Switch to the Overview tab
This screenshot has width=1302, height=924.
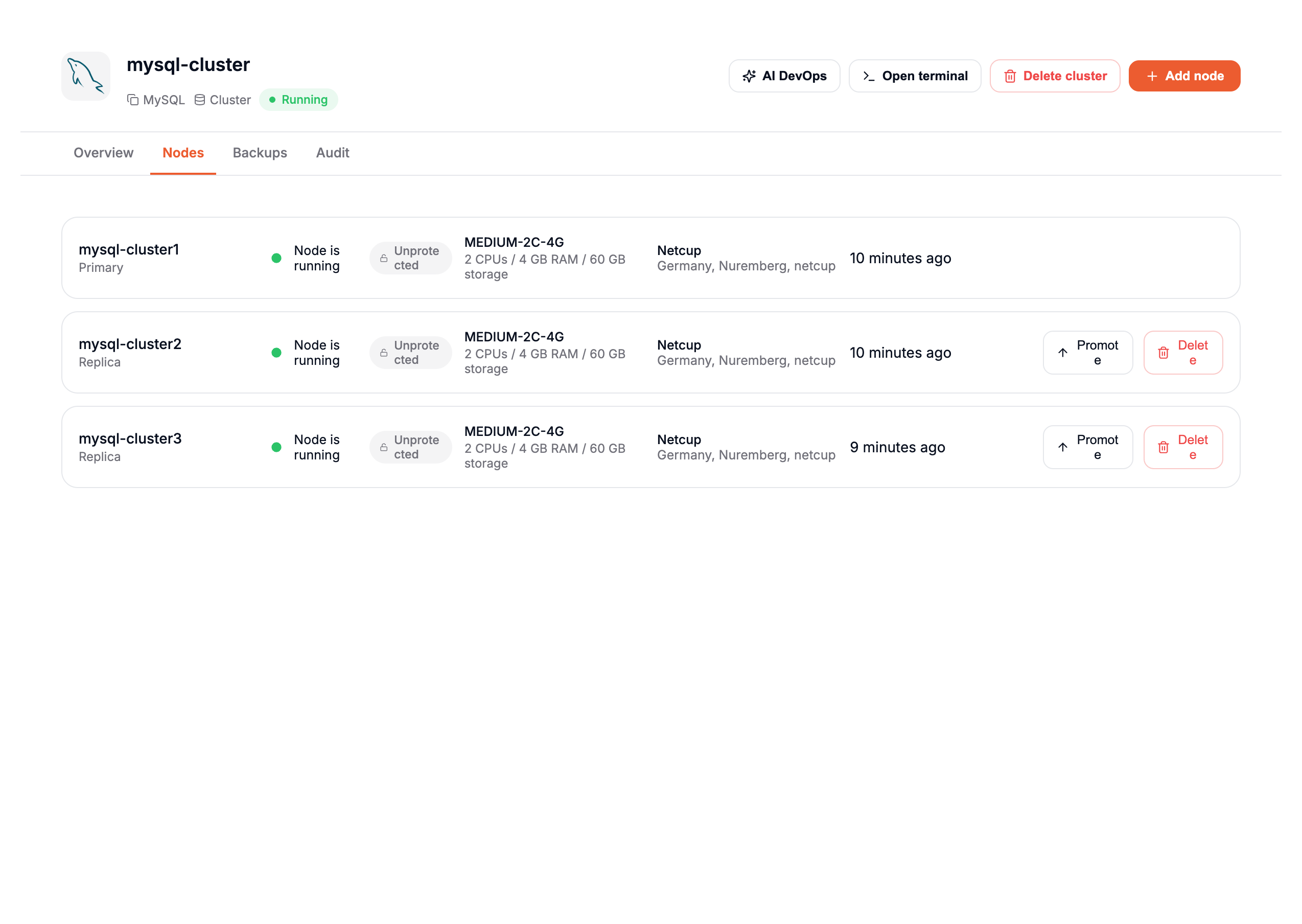tap(104, 152)
